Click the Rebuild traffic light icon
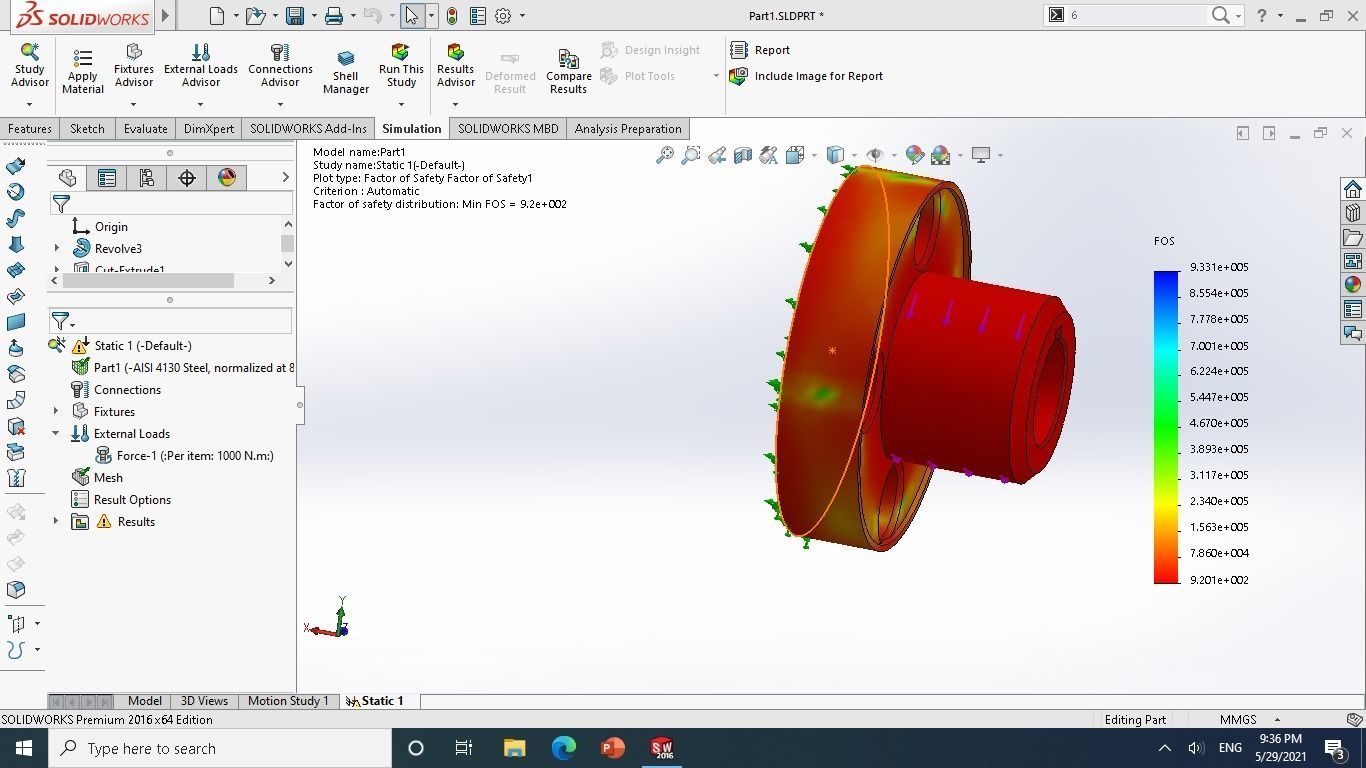This screenshot has width=1366, height=768. (452, 15)
